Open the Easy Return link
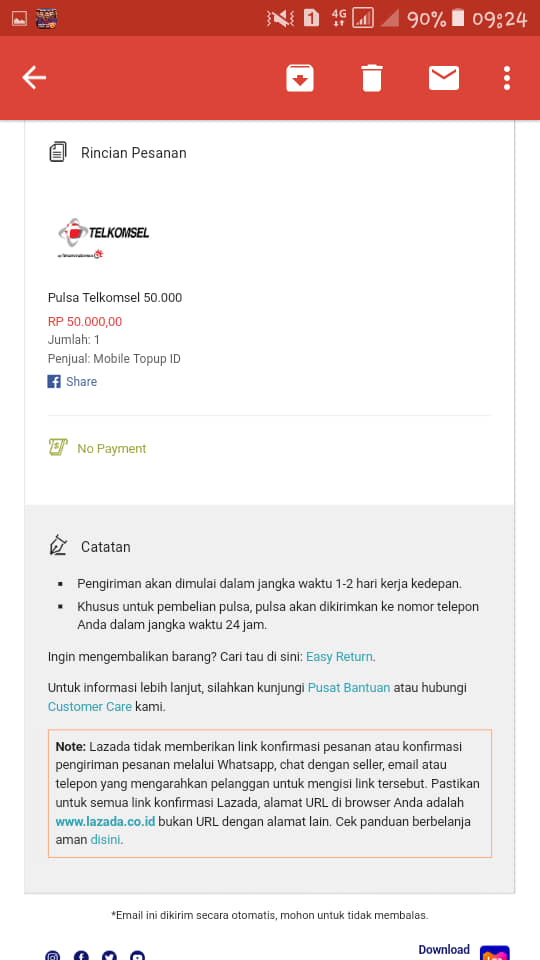Image resolution: width=540 pixels, height=960 pixels. pos(339,657)
